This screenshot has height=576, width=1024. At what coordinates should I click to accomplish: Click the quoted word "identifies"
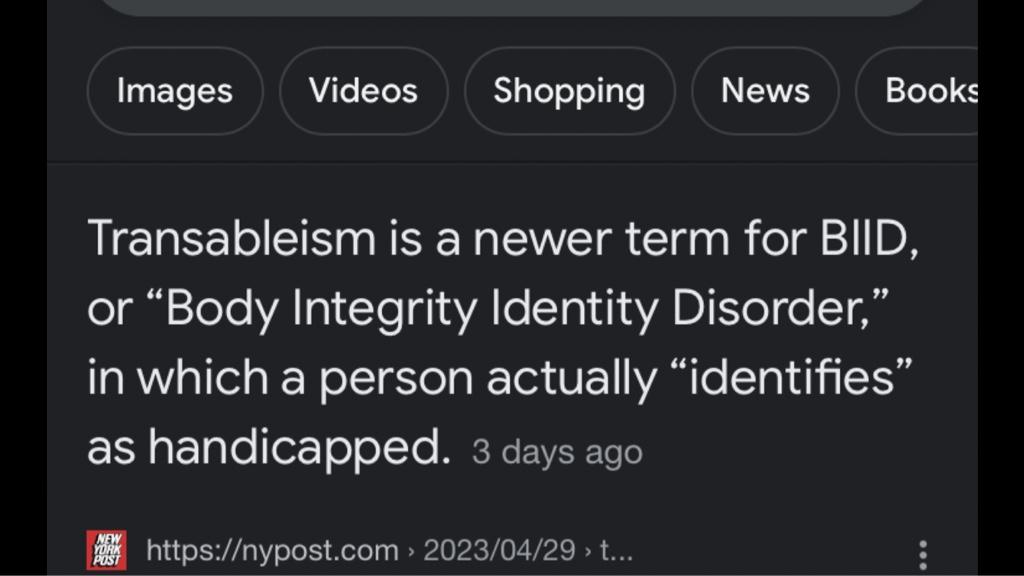pyautogui.click(x=792, y=377)
